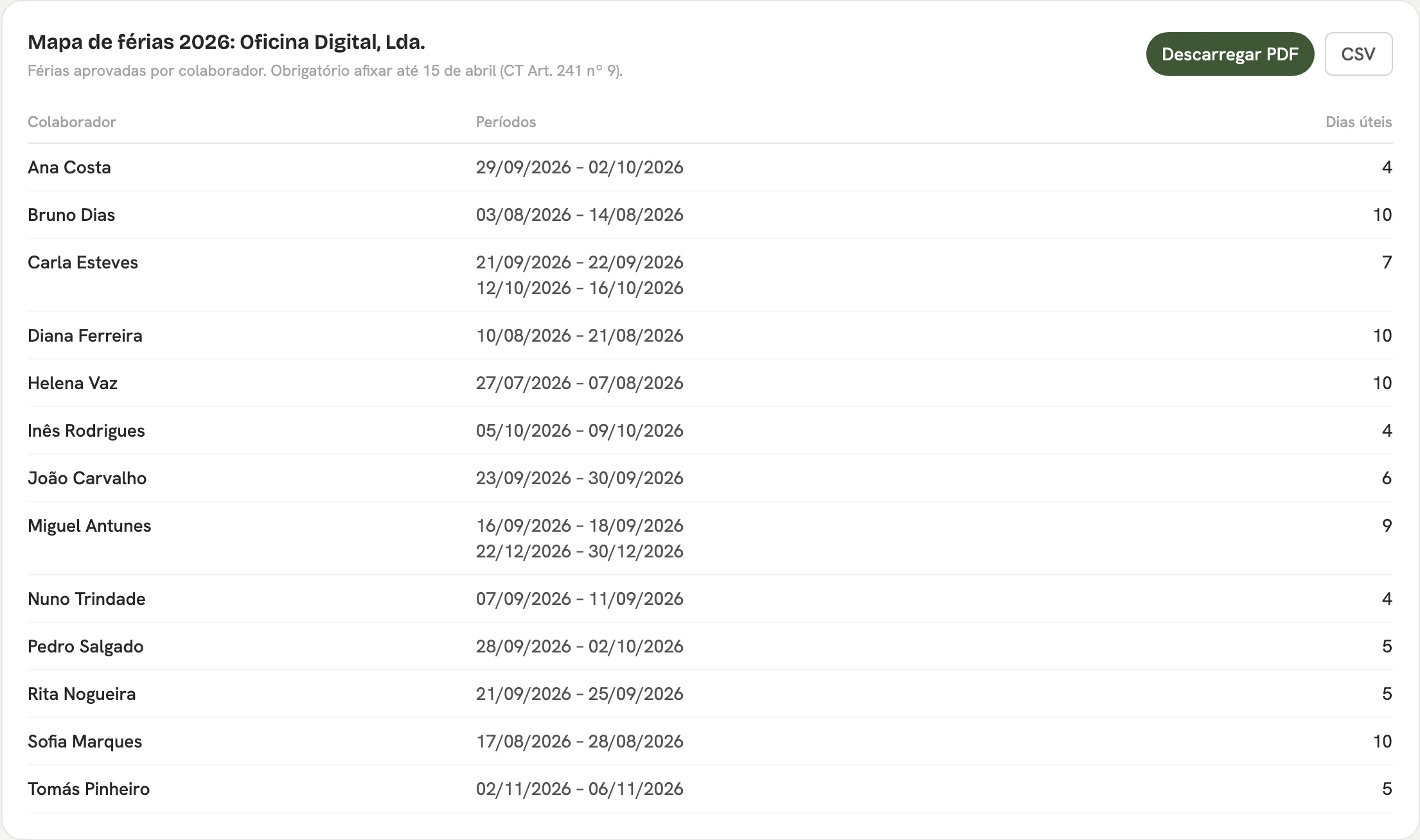Screen dimensions: 1420x840
Task: Export the vacation map as CSV
Action: point(1358,54)
